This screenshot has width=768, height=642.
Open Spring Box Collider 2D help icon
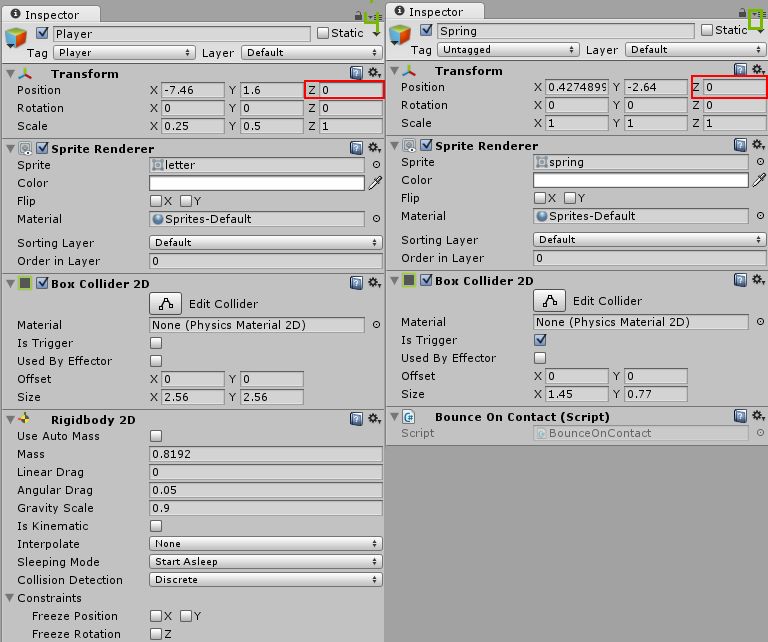tap(741, 280)
